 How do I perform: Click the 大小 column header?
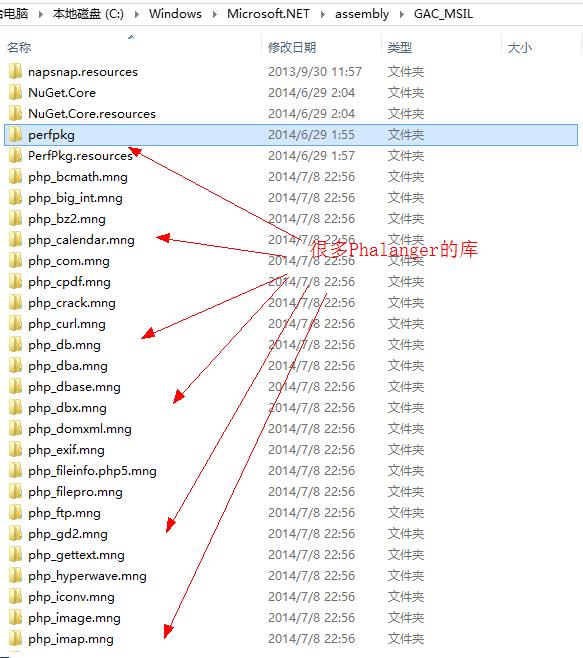(520, 47)
